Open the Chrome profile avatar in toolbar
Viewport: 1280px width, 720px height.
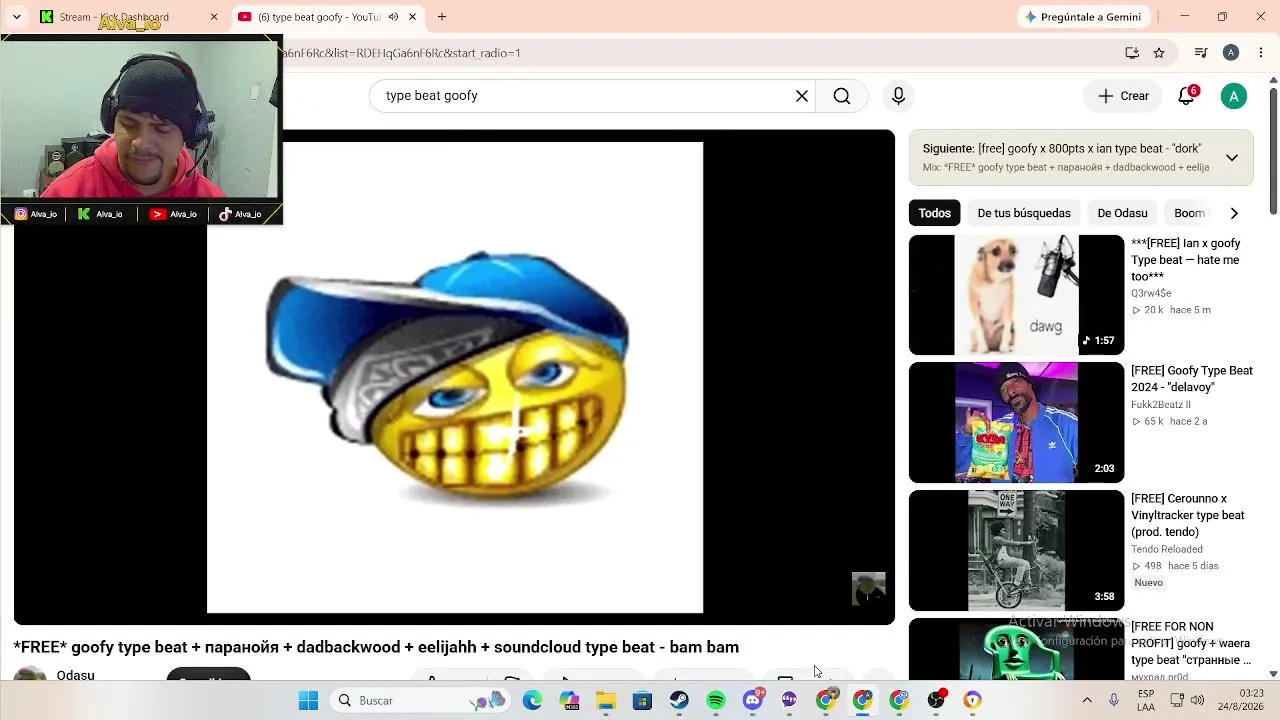(1231, 53)
